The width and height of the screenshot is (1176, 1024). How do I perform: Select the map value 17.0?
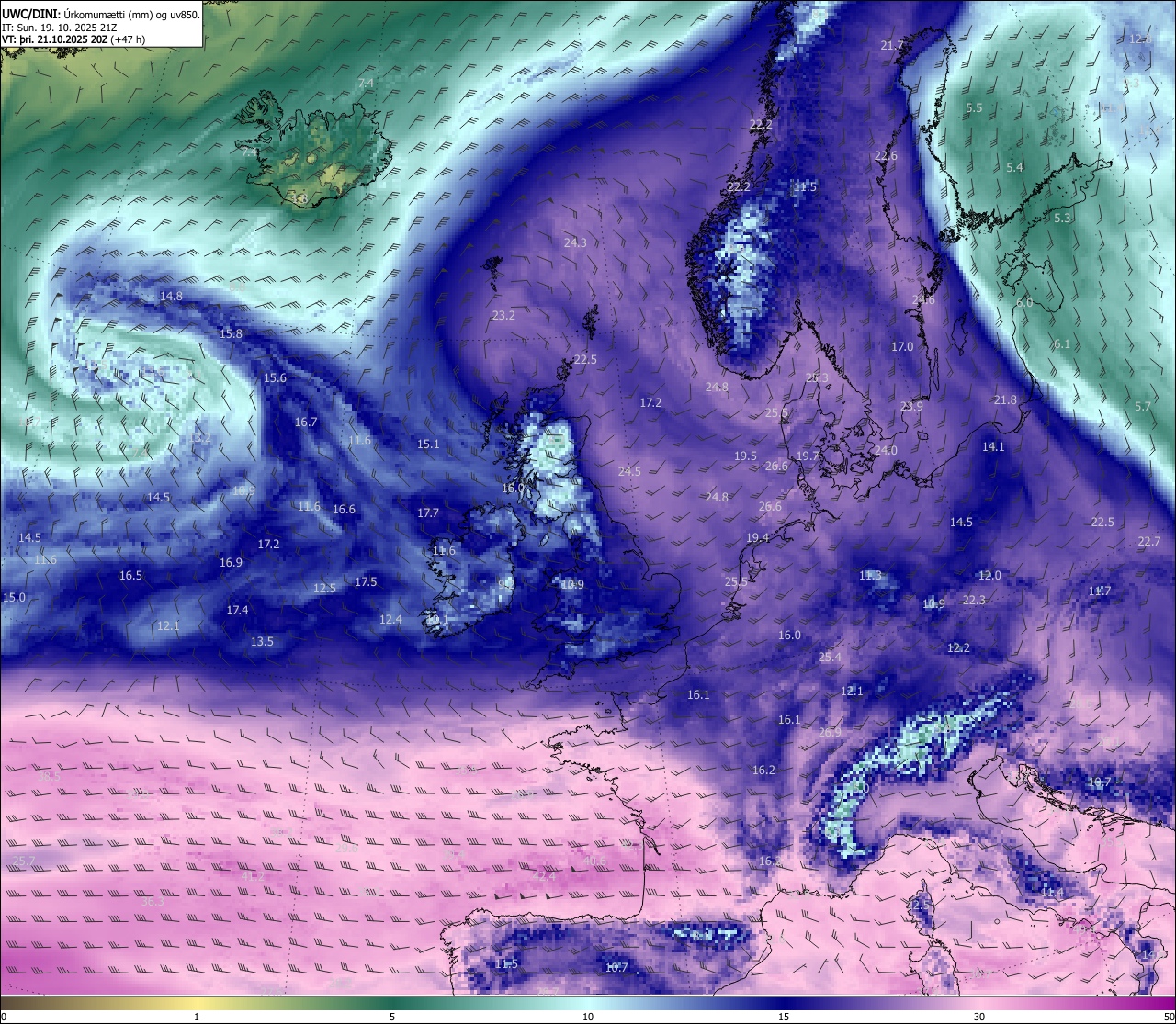click(902, 347)
